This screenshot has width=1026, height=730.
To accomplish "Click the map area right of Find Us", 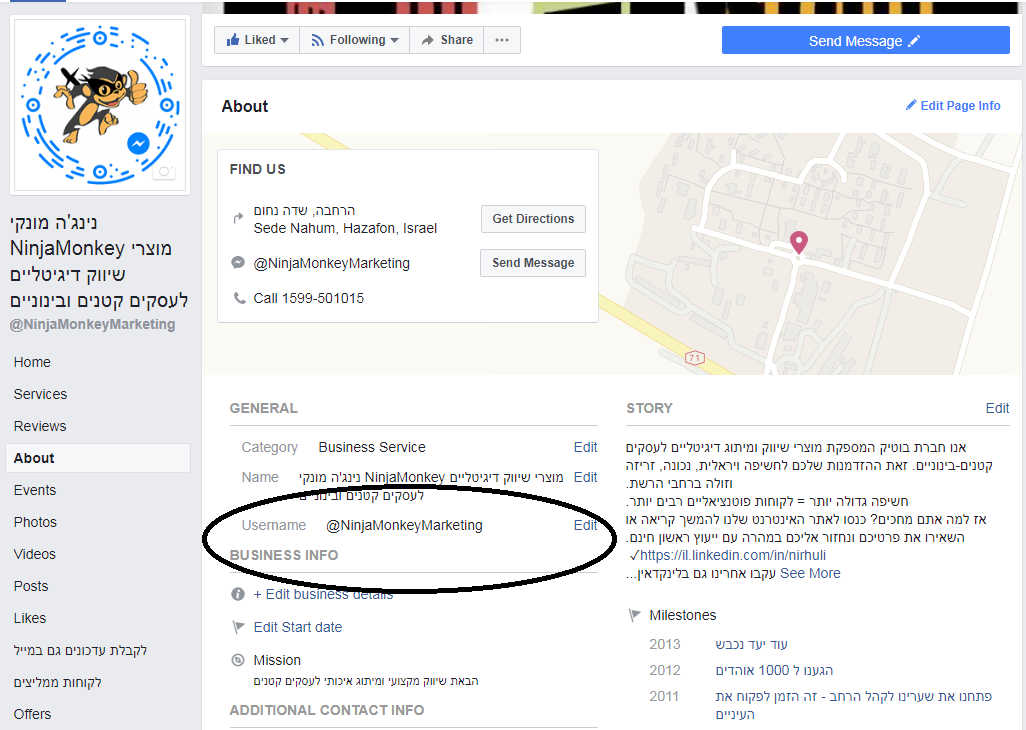I will (810, 254).
